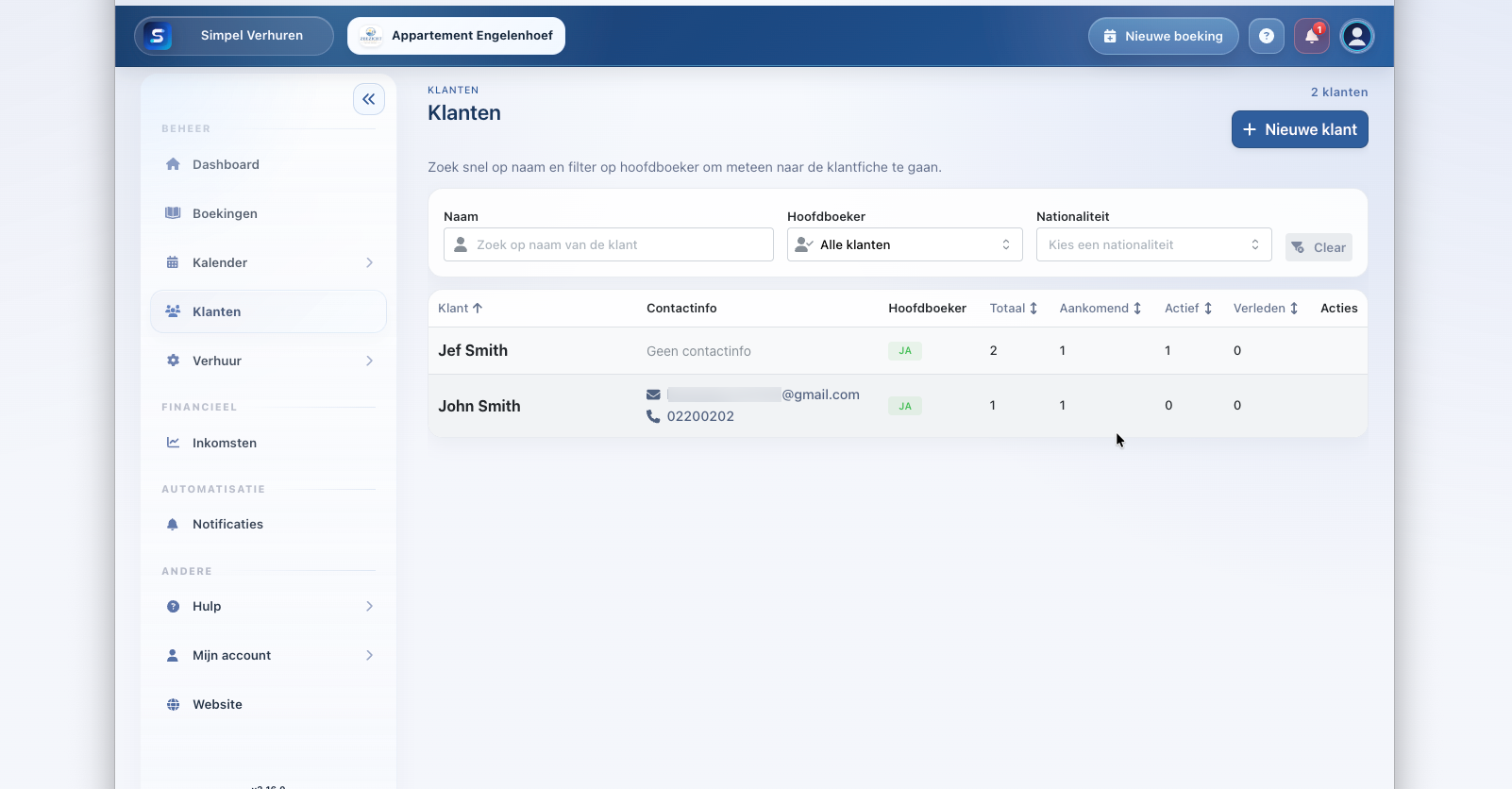Expand the Hulp submenu chevron
Screen dimensions: 1512x789
point(369,606)
